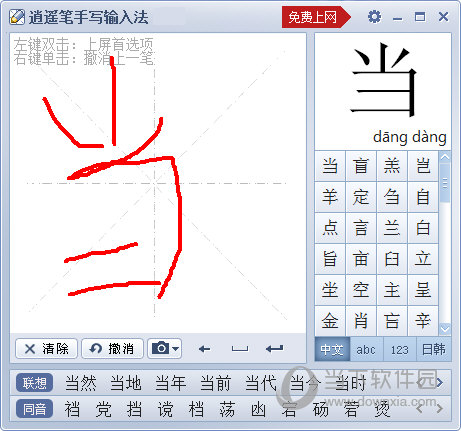Choose candidate 白 in the grid
Image resolution: width=461 pixels, height=431 pixels.
point(423,228)
